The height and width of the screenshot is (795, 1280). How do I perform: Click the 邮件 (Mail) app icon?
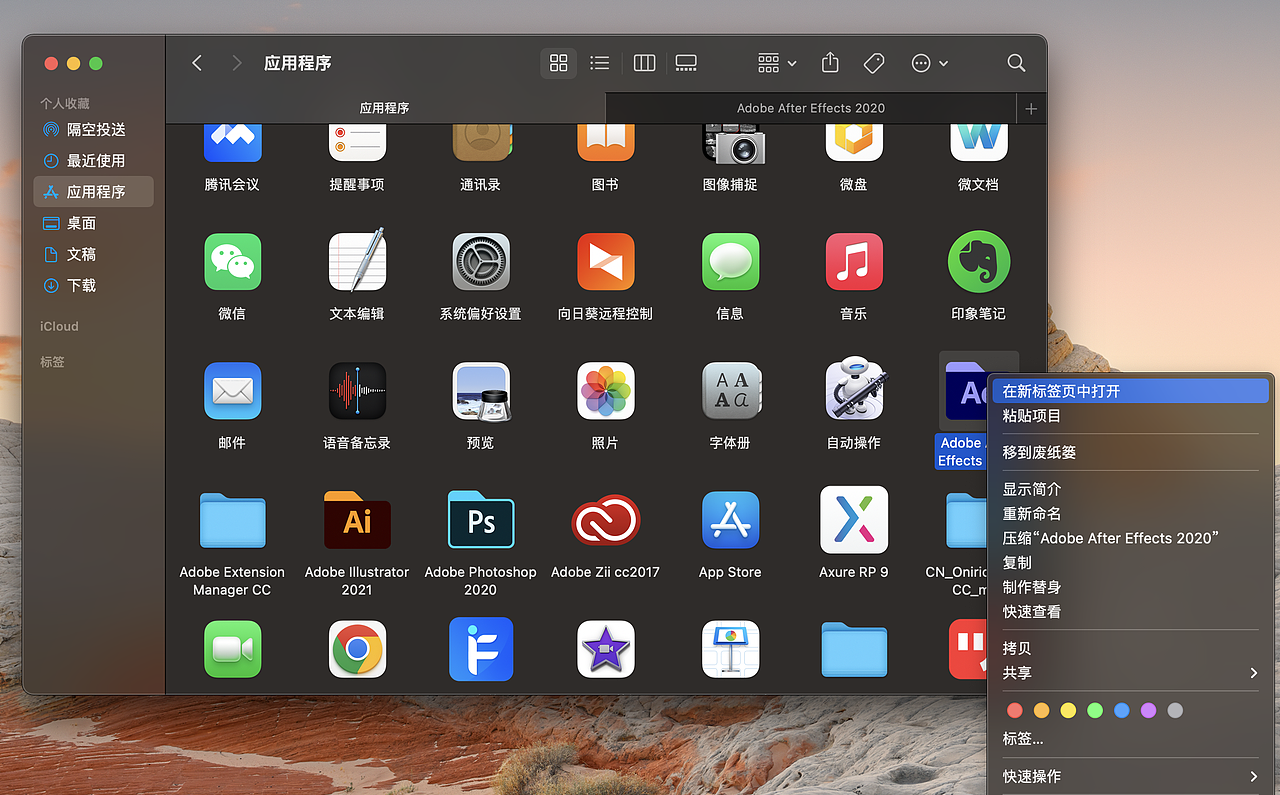[x=232, y=391]
